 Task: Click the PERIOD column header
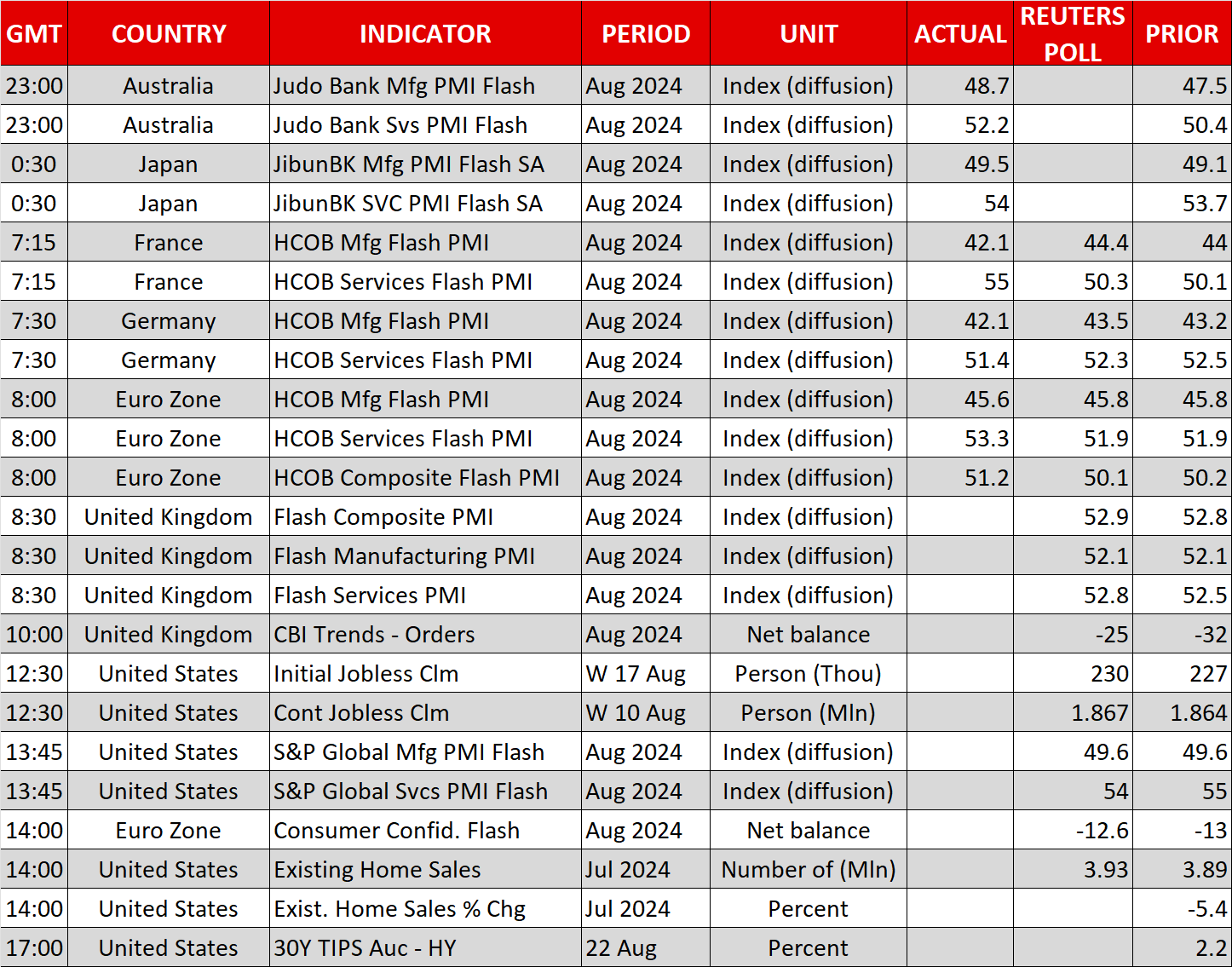tap(646, 33)
